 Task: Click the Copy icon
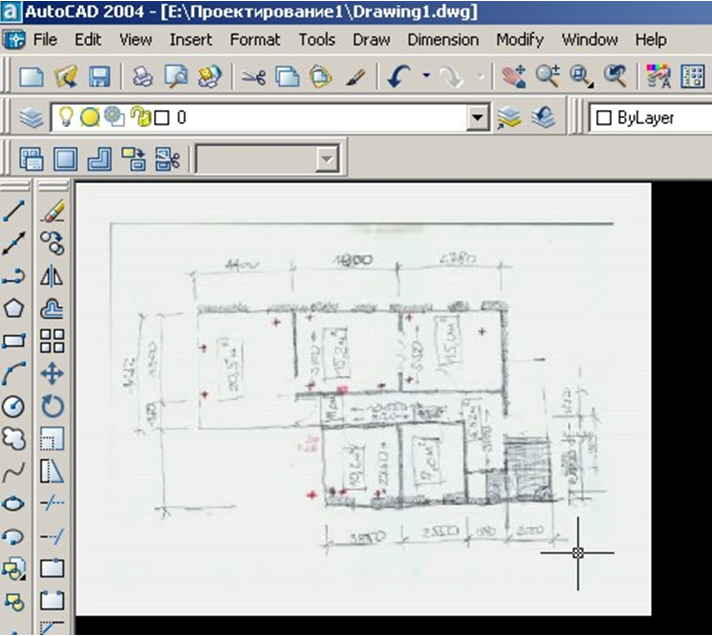(287, 76)
